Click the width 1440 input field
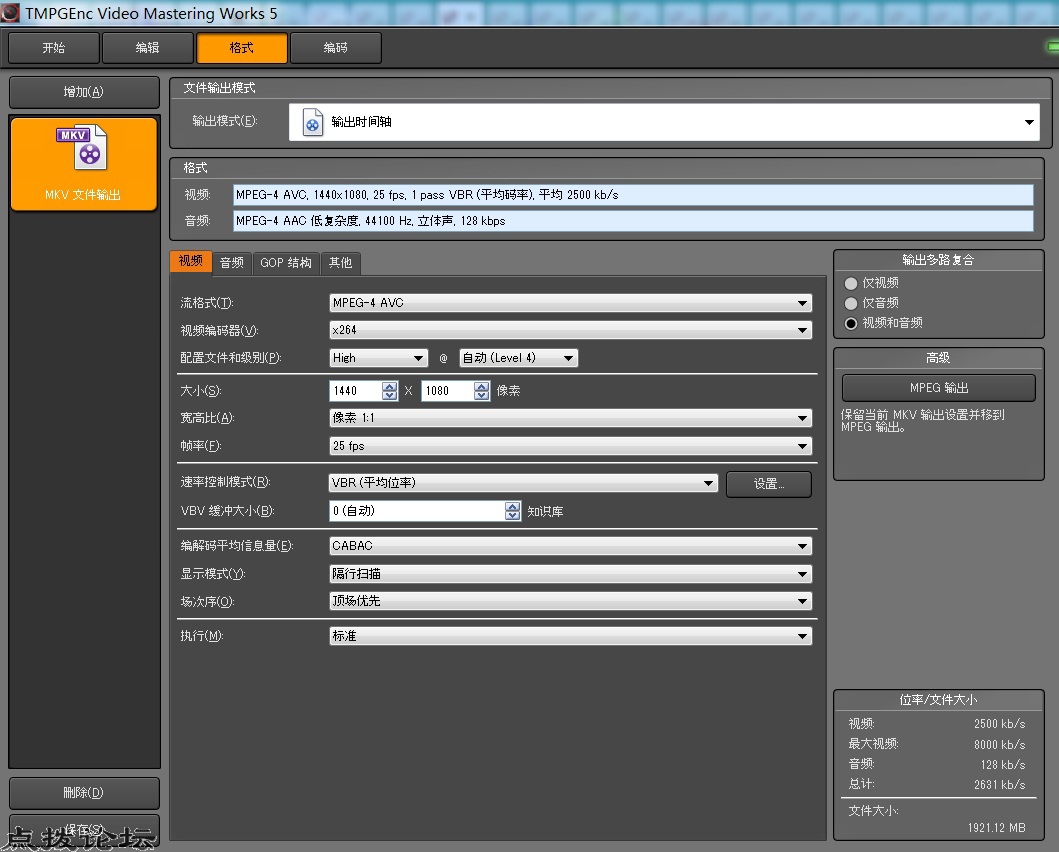Screen dimensions: 1059x852 [355, 391]
